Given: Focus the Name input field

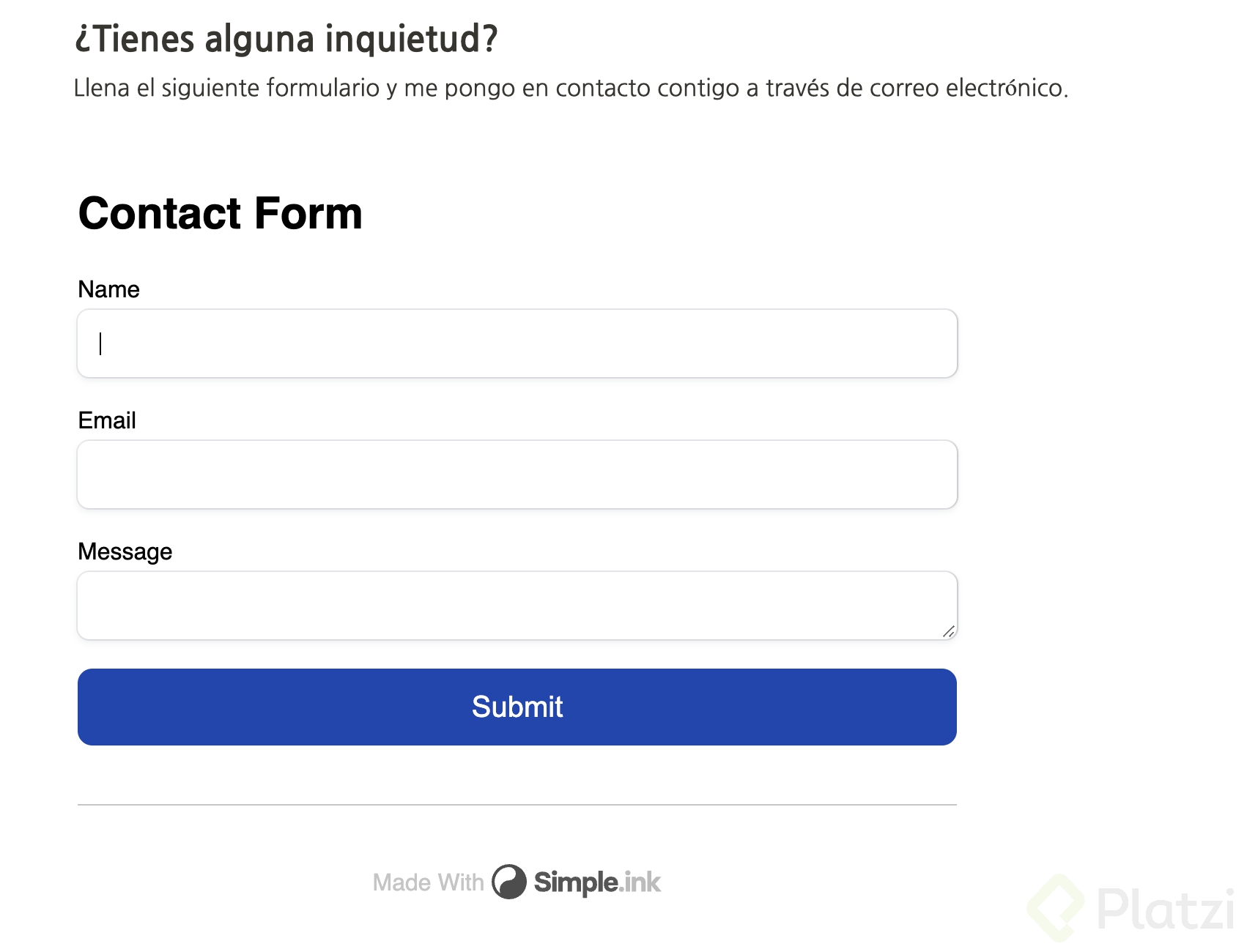Looking at the screenshot, I should coord(517,343).
